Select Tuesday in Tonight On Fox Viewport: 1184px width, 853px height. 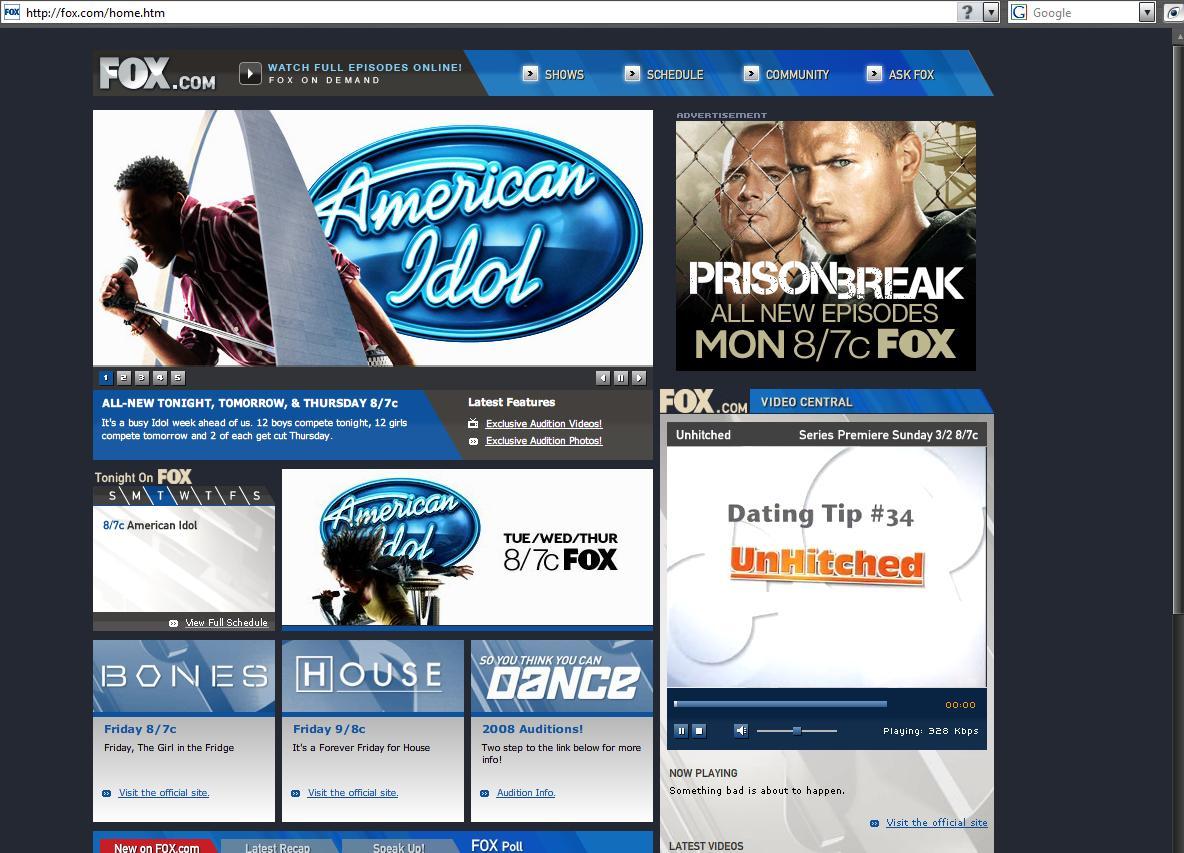click(160, 496)
